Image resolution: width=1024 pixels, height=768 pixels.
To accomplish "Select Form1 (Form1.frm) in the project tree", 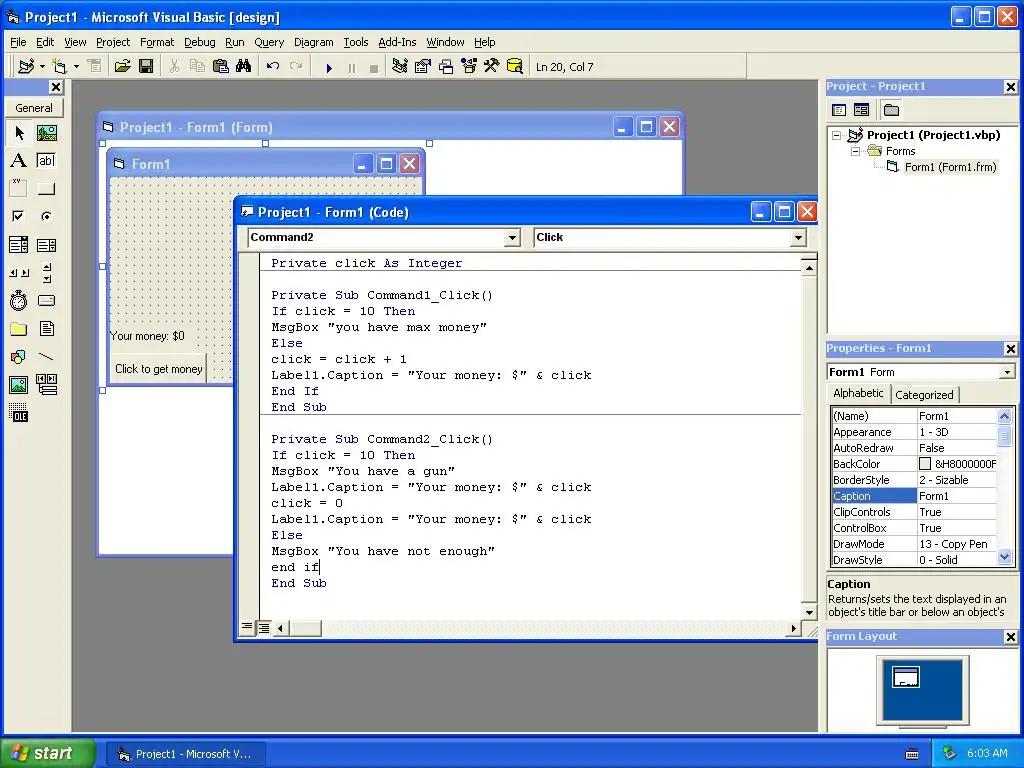I will [x=950, y=167].
